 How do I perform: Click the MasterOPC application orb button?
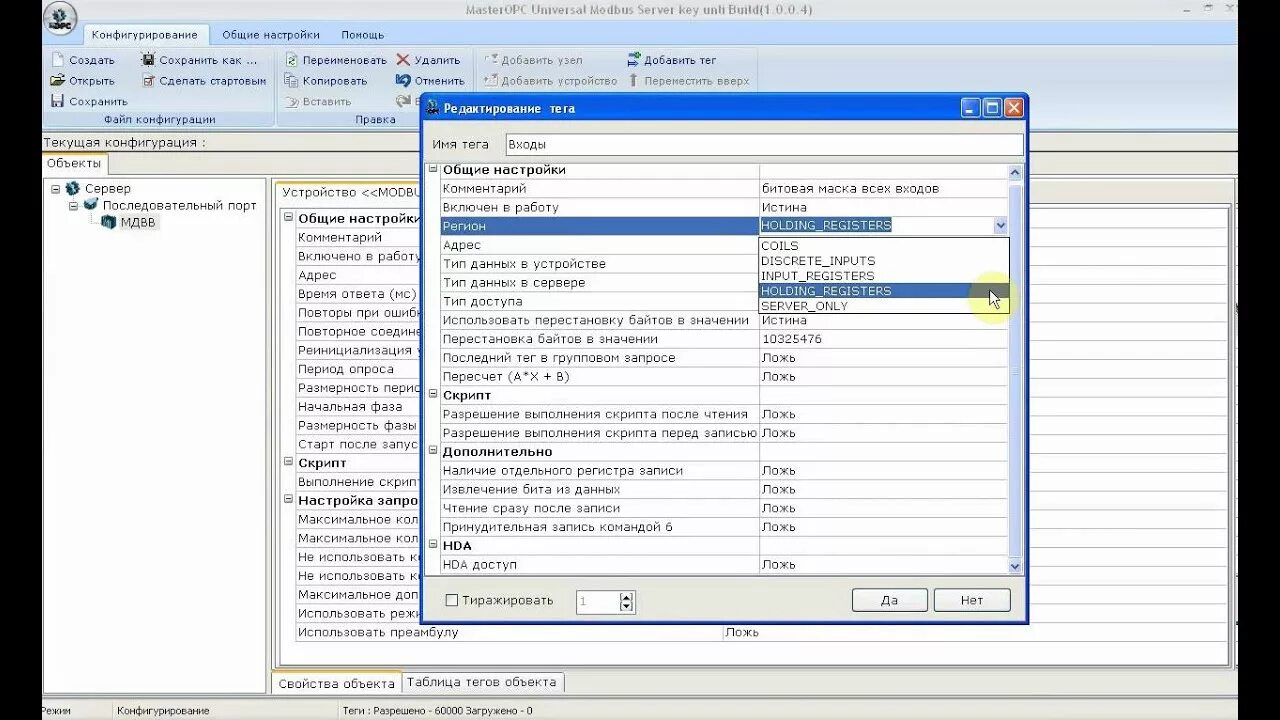[60, 17]
